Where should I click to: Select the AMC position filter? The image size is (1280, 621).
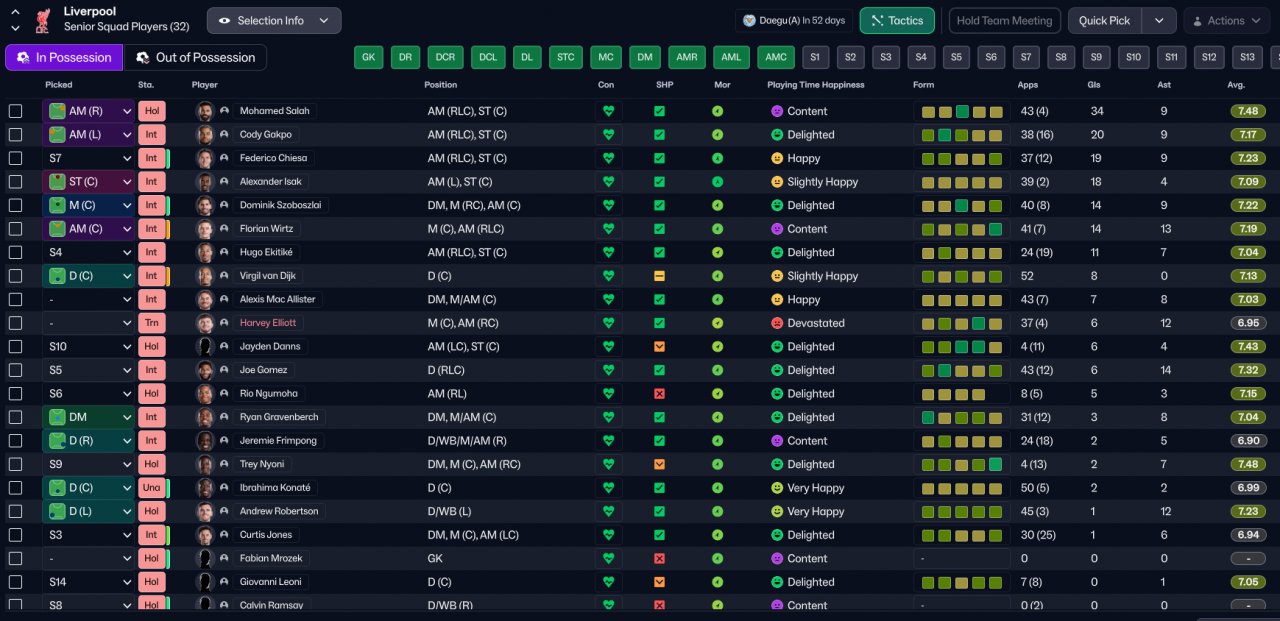tap(776, 57)
